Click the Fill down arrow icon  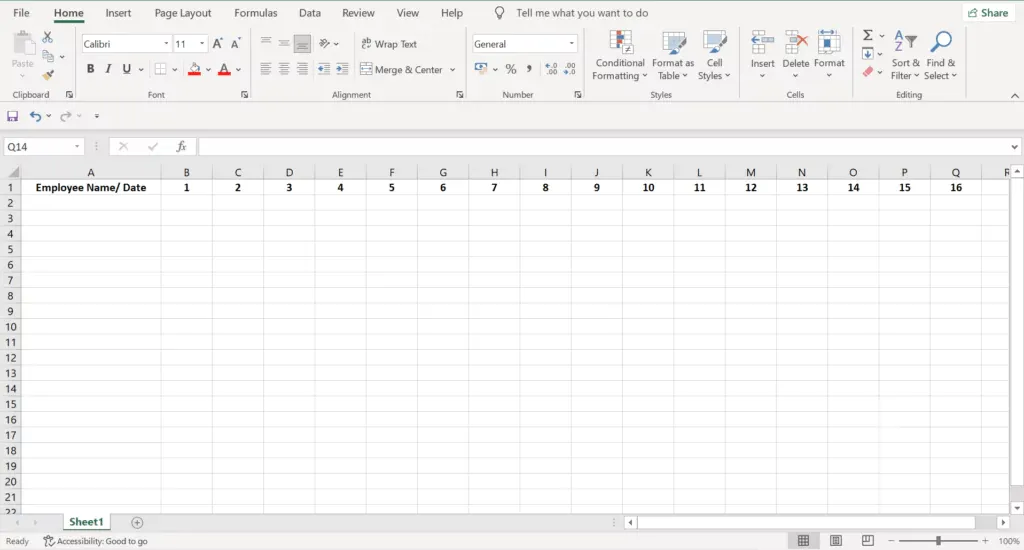pos(867,54)
